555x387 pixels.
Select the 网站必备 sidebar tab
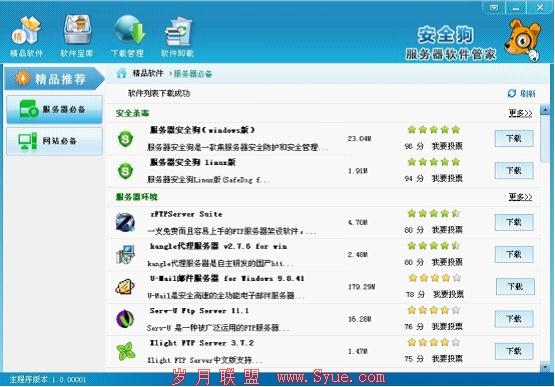(x=55, y=141)
